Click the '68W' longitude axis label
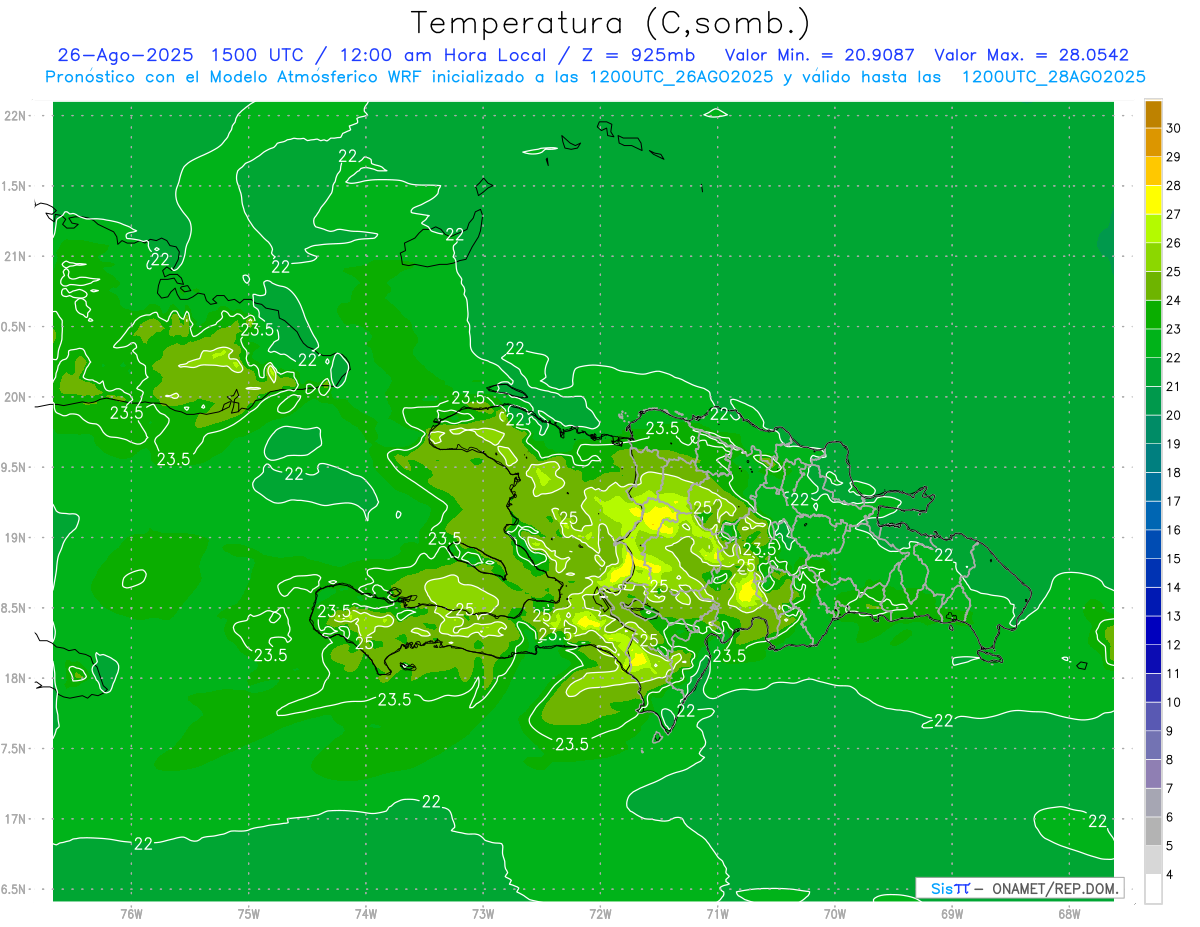The height and width of the screenshot is (927, 1200). 1069,914
